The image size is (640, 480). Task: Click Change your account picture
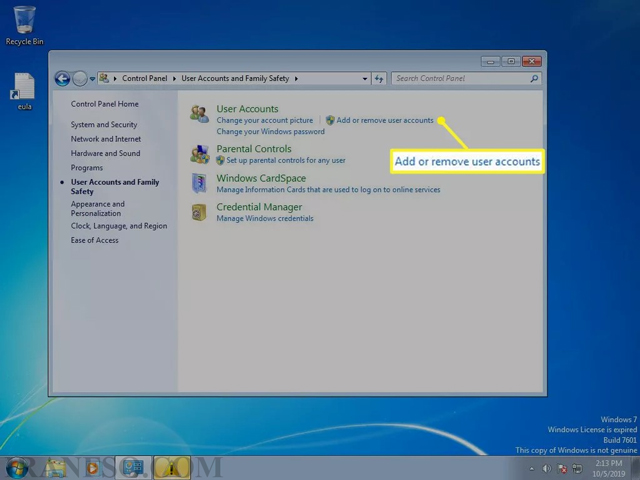tap(264, 120)
